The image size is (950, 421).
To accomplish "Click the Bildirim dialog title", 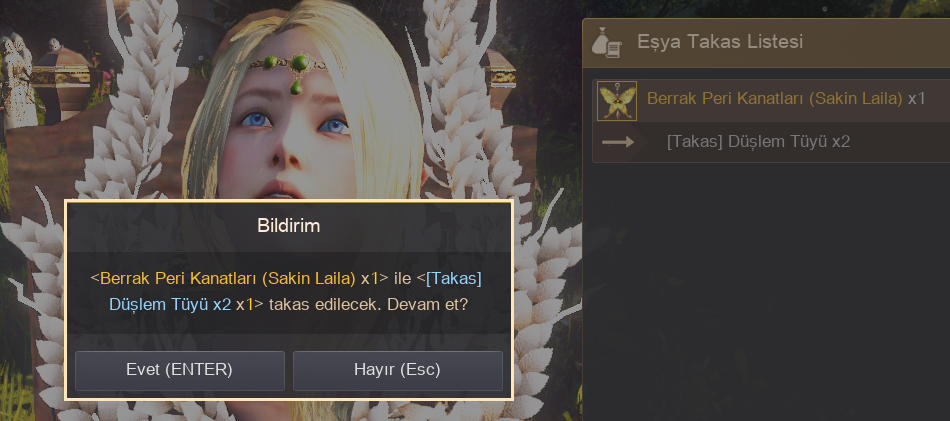I will [x=288, y=226].
